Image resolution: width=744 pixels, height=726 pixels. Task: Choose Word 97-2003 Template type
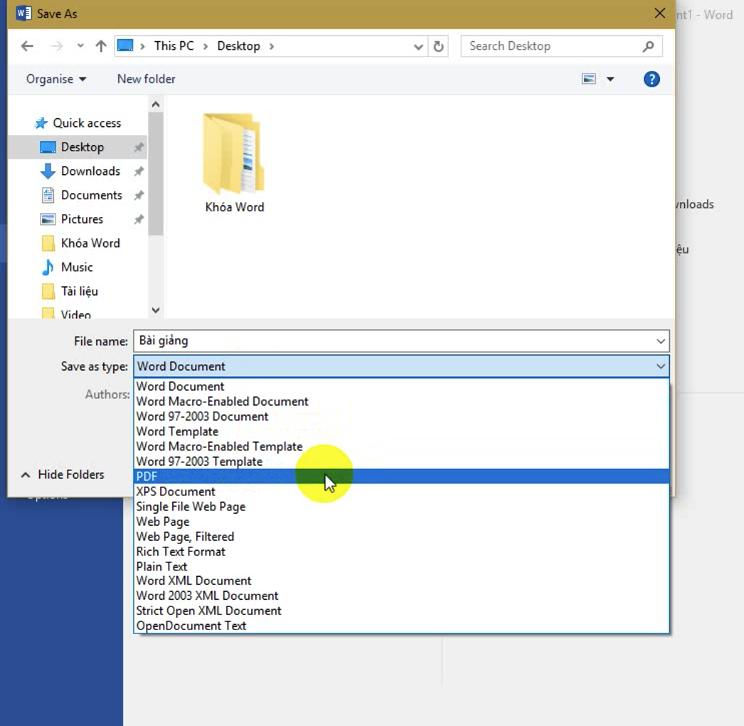point(401,462)
